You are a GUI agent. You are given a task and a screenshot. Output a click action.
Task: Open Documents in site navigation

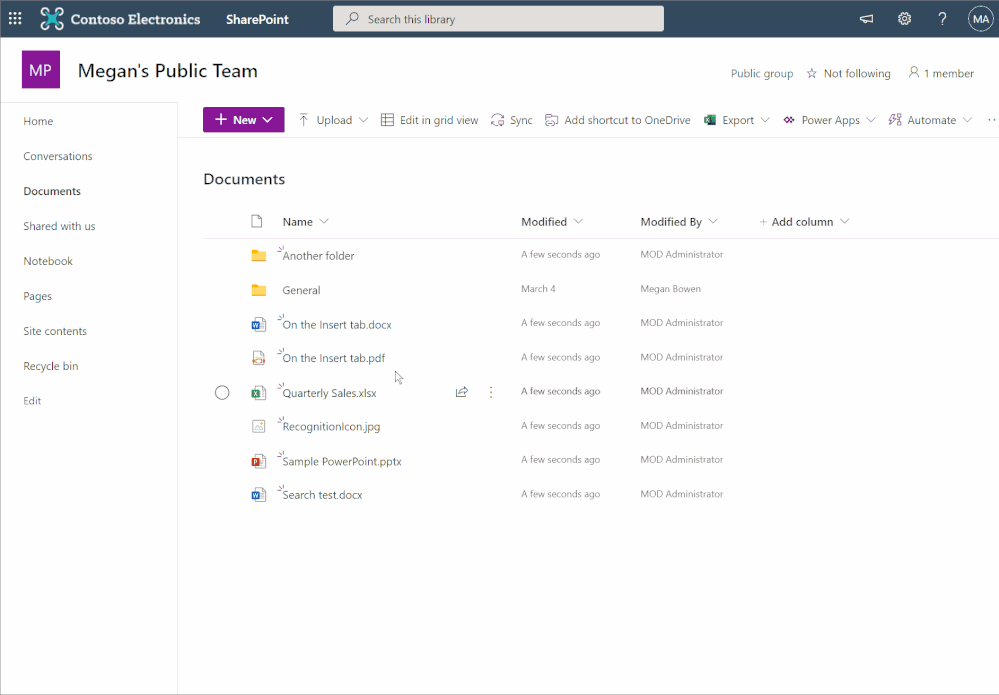pyautogui.click(x=52, y=191)
